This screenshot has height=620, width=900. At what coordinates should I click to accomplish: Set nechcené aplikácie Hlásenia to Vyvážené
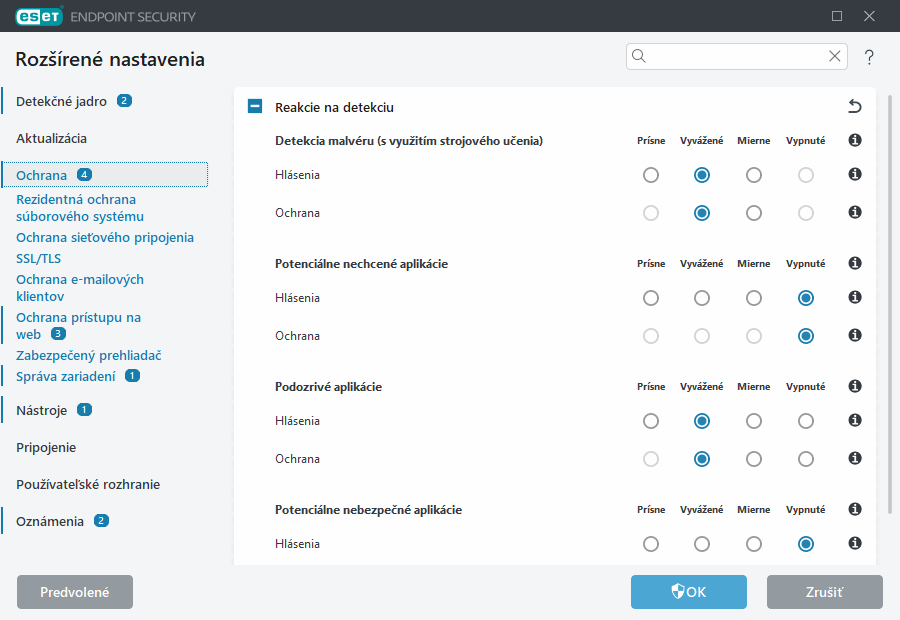click(x=702, y=298)
